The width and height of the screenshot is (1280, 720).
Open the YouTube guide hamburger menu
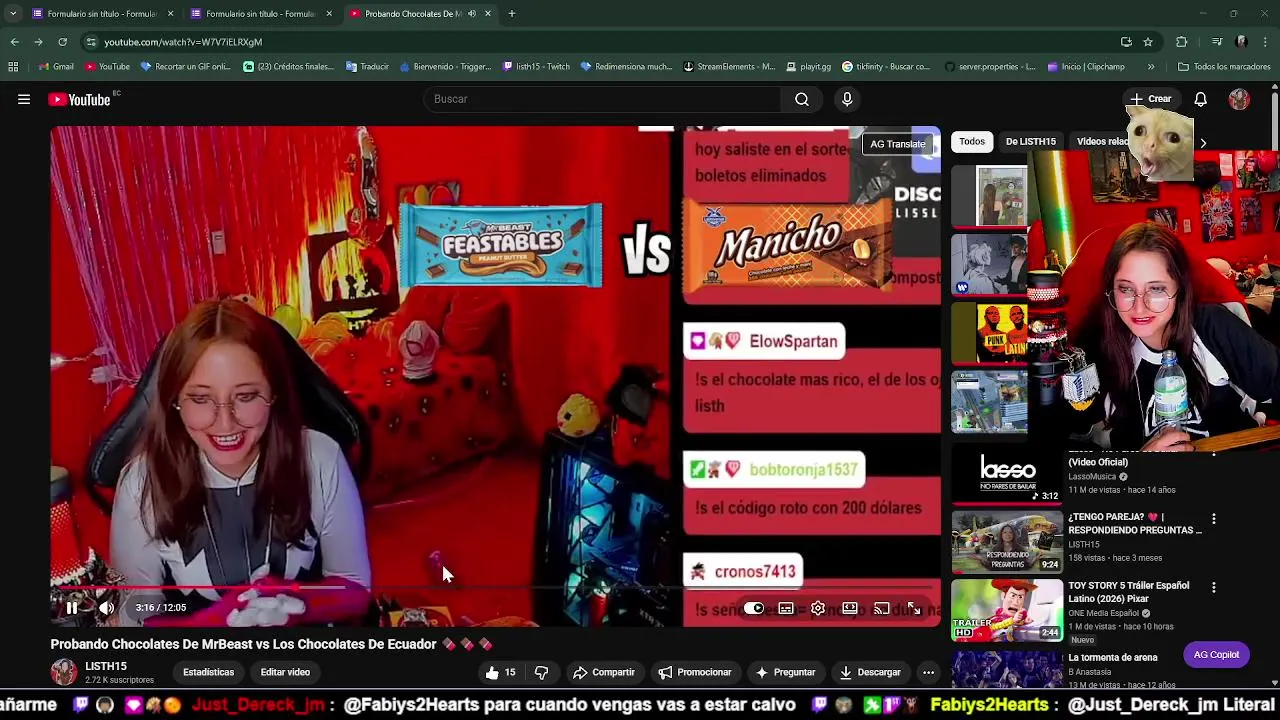coord(24,99)
